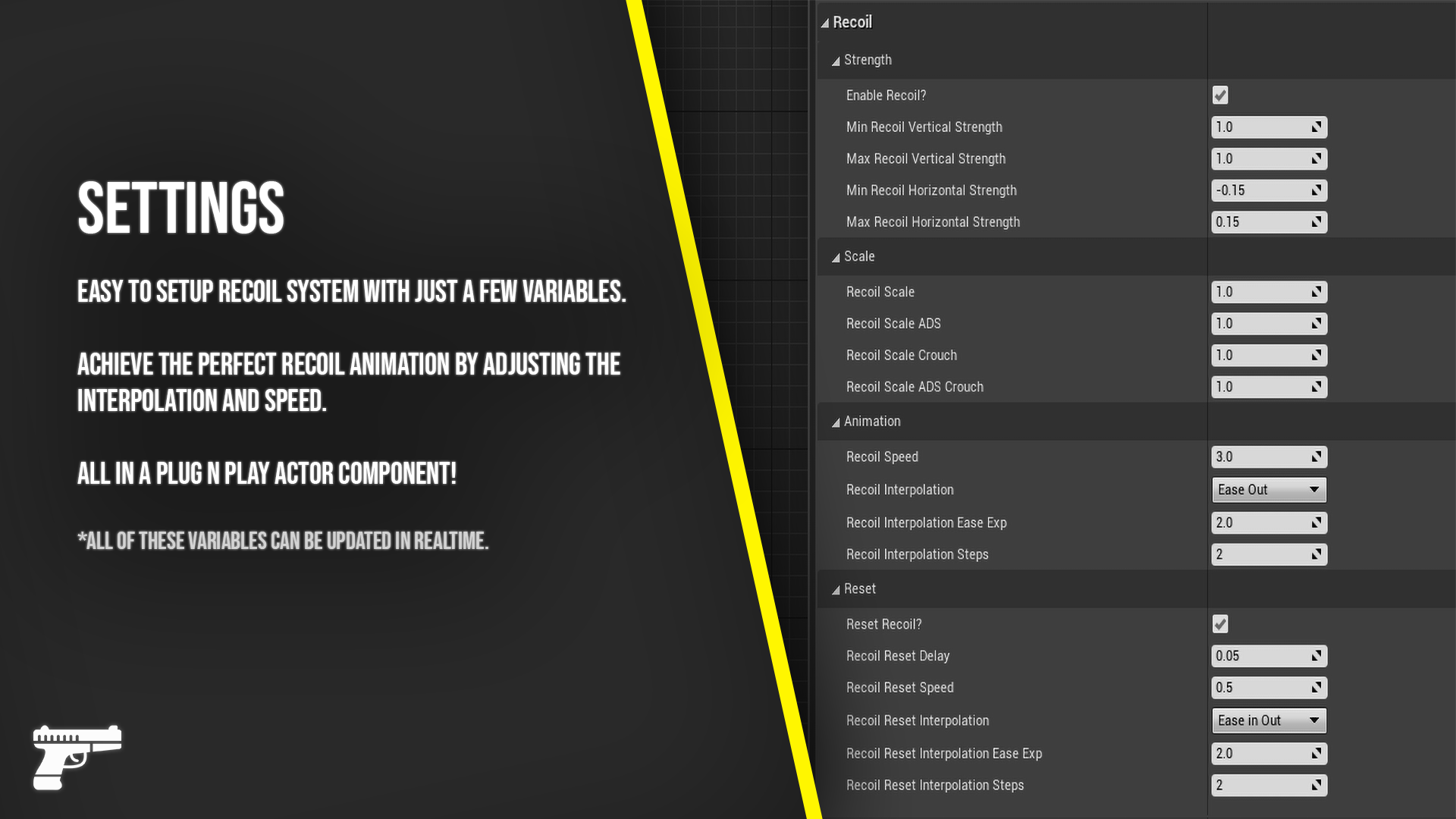This screenshot has width=1456, height=819.
Task: Toggle Reset Recoil checkbox off
Action: pos(1219,624)
